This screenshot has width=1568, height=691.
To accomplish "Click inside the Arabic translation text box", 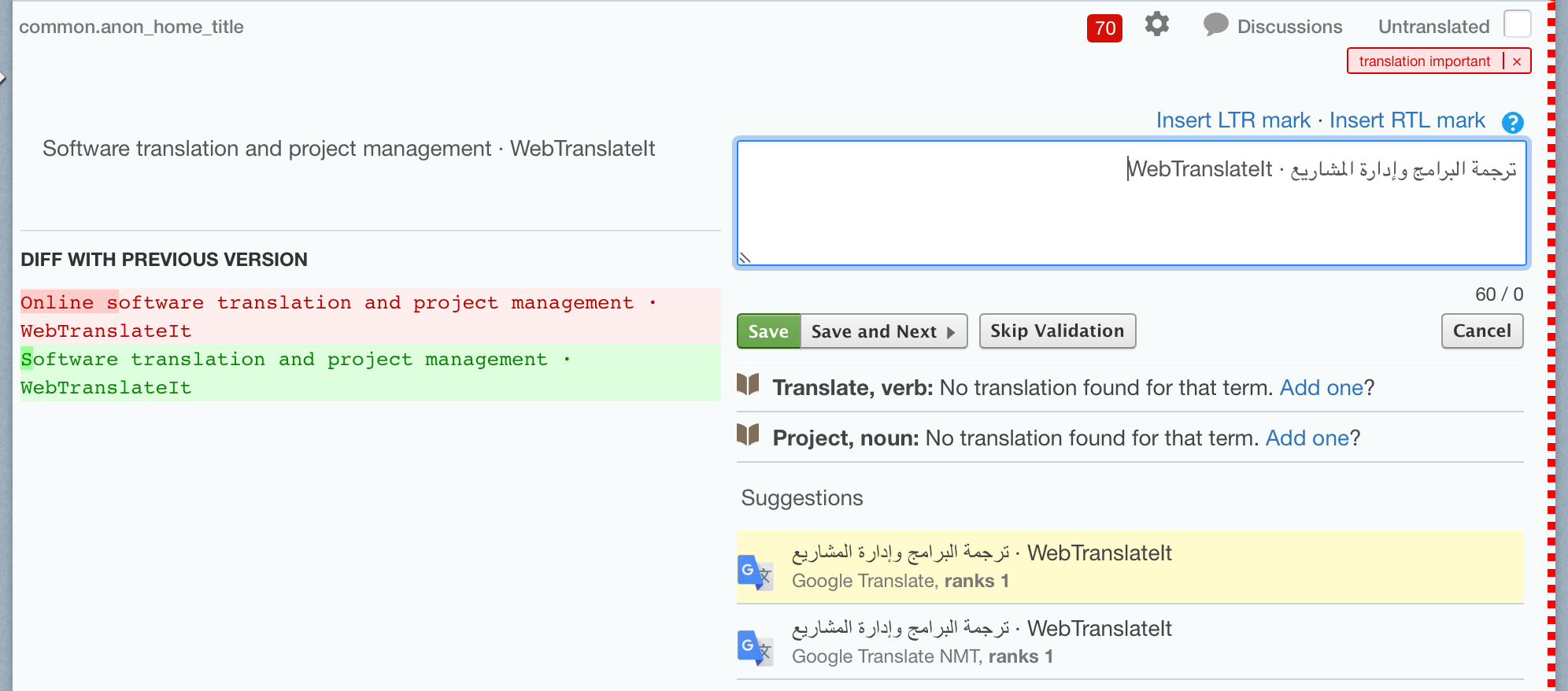I will 1131,204.
